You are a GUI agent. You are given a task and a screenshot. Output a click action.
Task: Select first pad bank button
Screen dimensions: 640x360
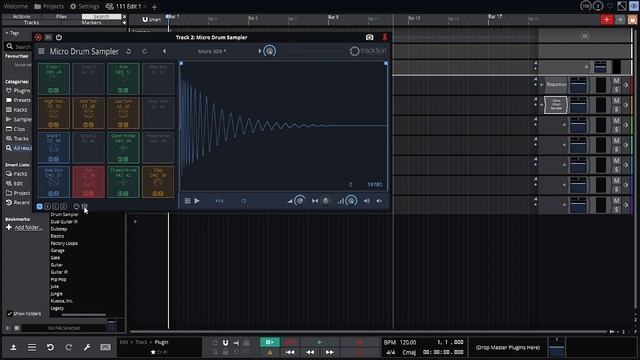click(40, 207)
